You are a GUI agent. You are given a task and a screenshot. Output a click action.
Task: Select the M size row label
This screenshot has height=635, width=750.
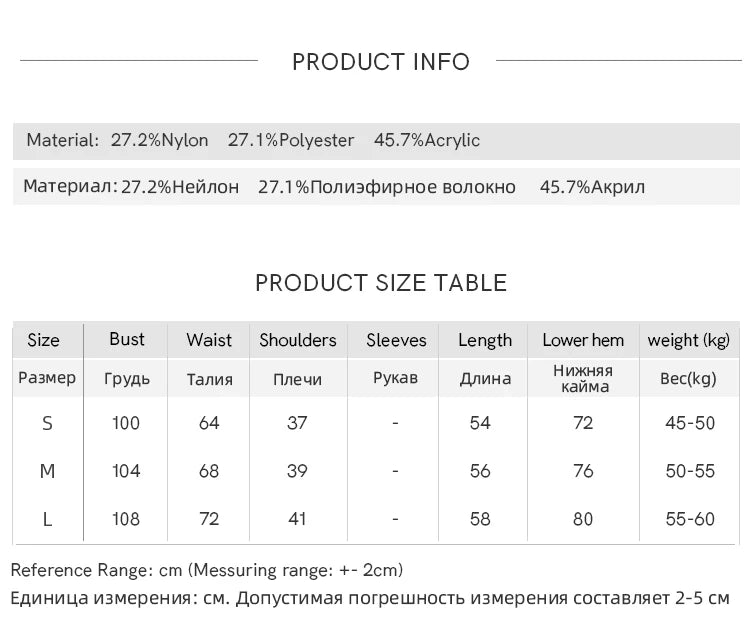[47, 471]
